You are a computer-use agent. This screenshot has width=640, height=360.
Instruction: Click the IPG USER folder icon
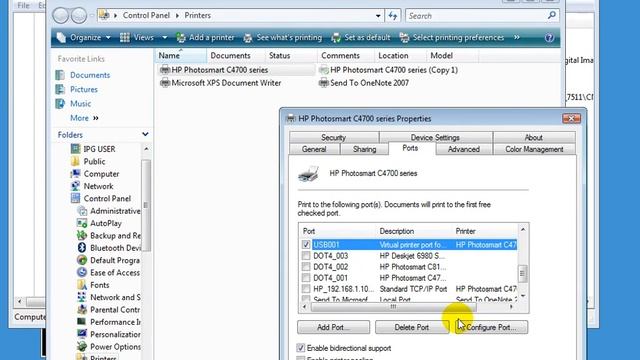(76, 149)
